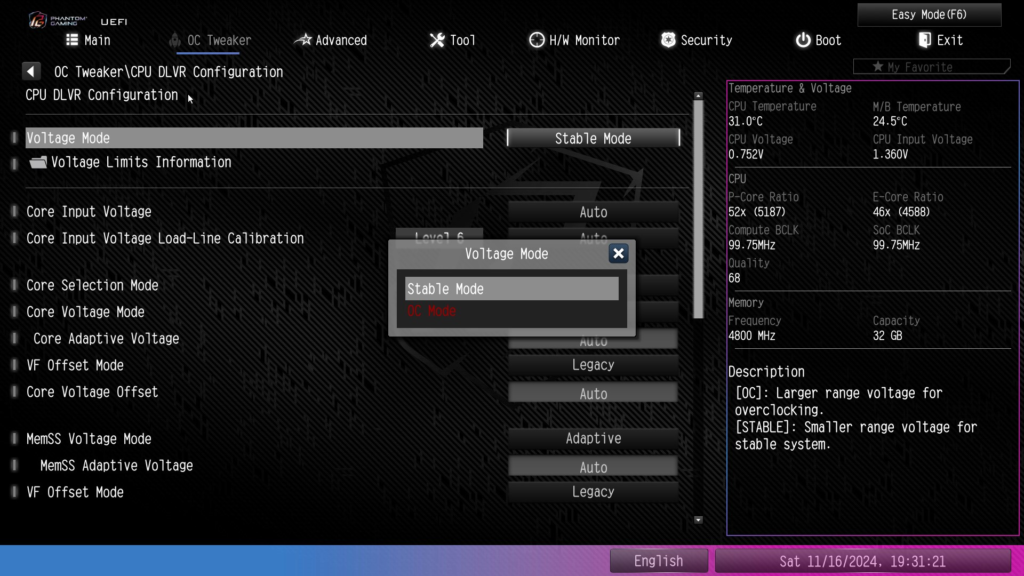
Task: Select Stable Mode in popup list
Action: pos(511,289)
